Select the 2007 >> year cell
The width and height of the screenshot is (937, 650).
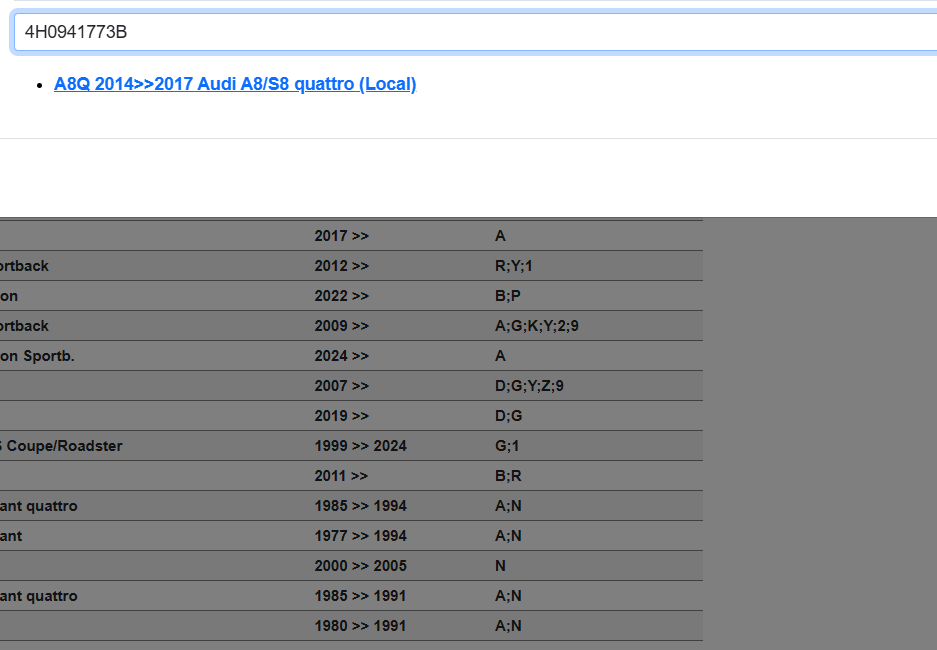pos(342,386)
